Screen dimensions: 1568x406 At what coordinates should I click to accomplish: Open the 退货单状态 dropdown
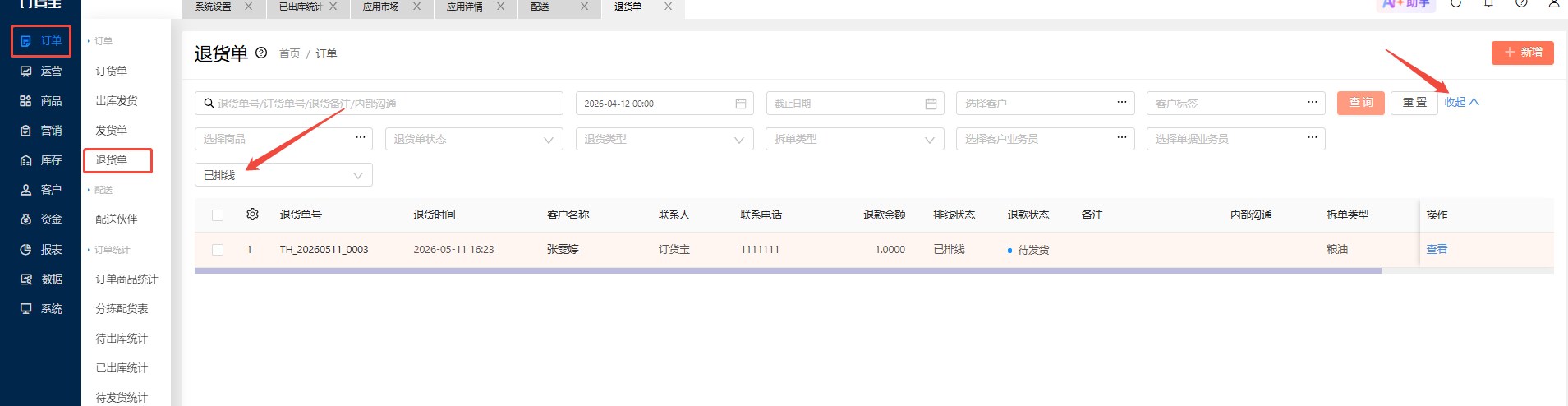[x=474, y=139]
